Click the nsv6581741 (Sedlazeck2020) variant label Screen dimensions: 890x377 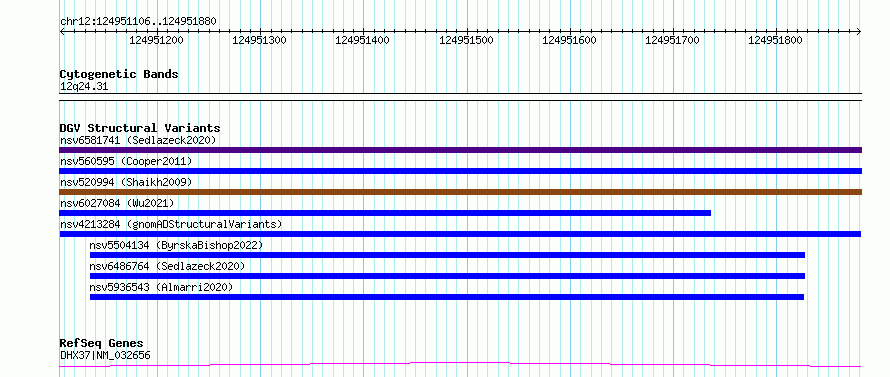coord(138,140)
